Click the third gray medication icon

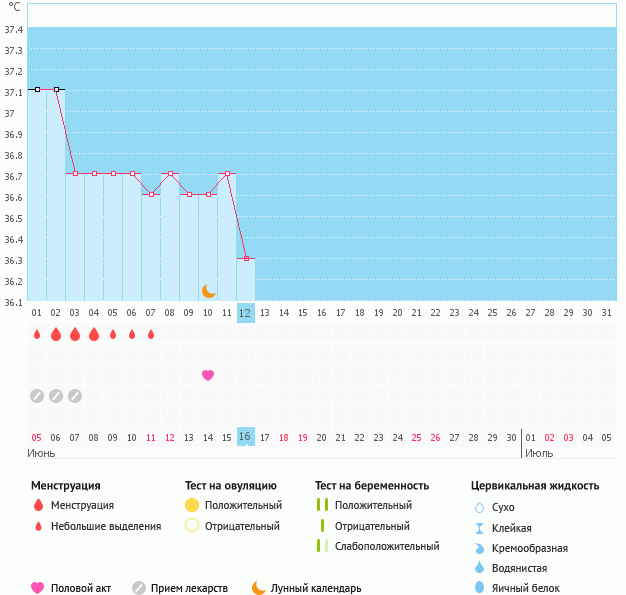(75, 396)
